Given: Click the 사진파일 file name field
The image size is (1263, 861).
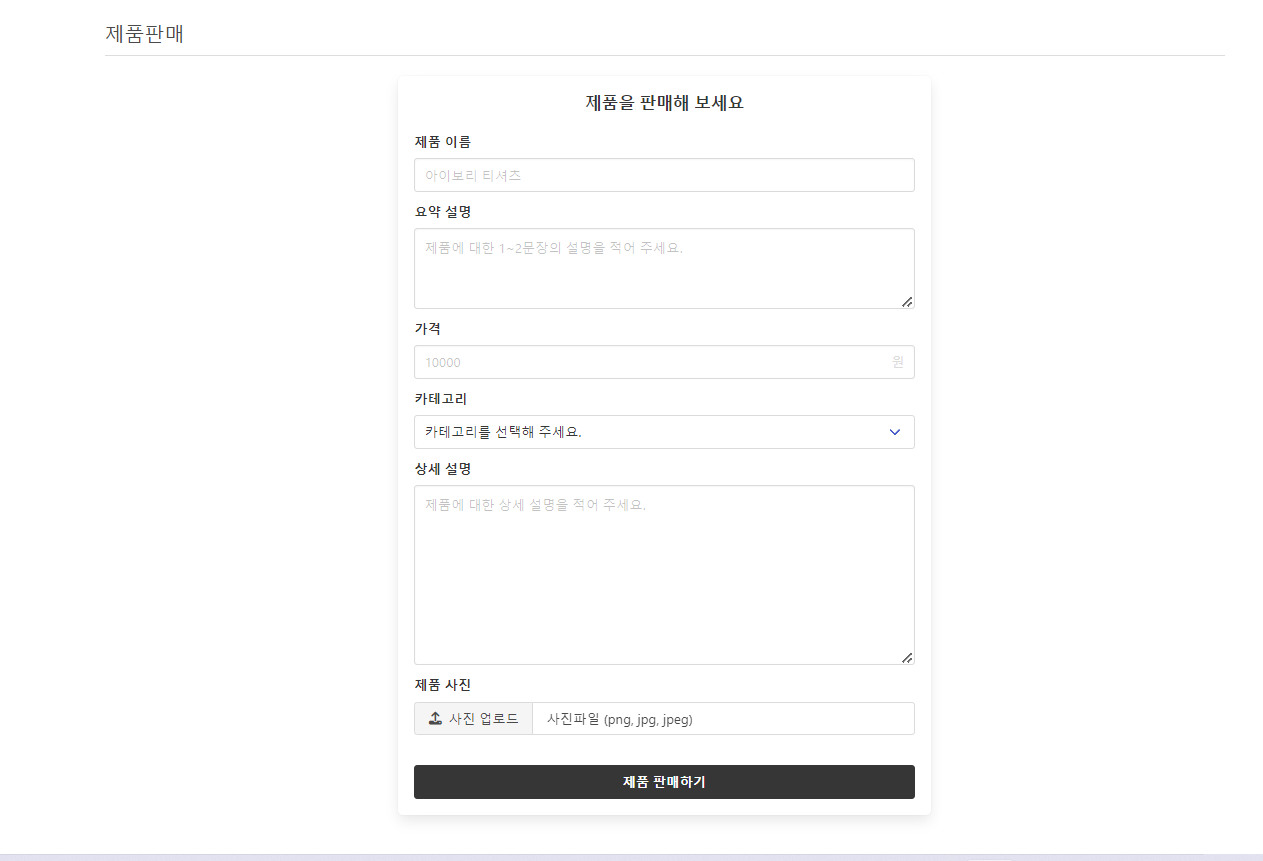Looking at the screenshot, I should coord(723,718).
